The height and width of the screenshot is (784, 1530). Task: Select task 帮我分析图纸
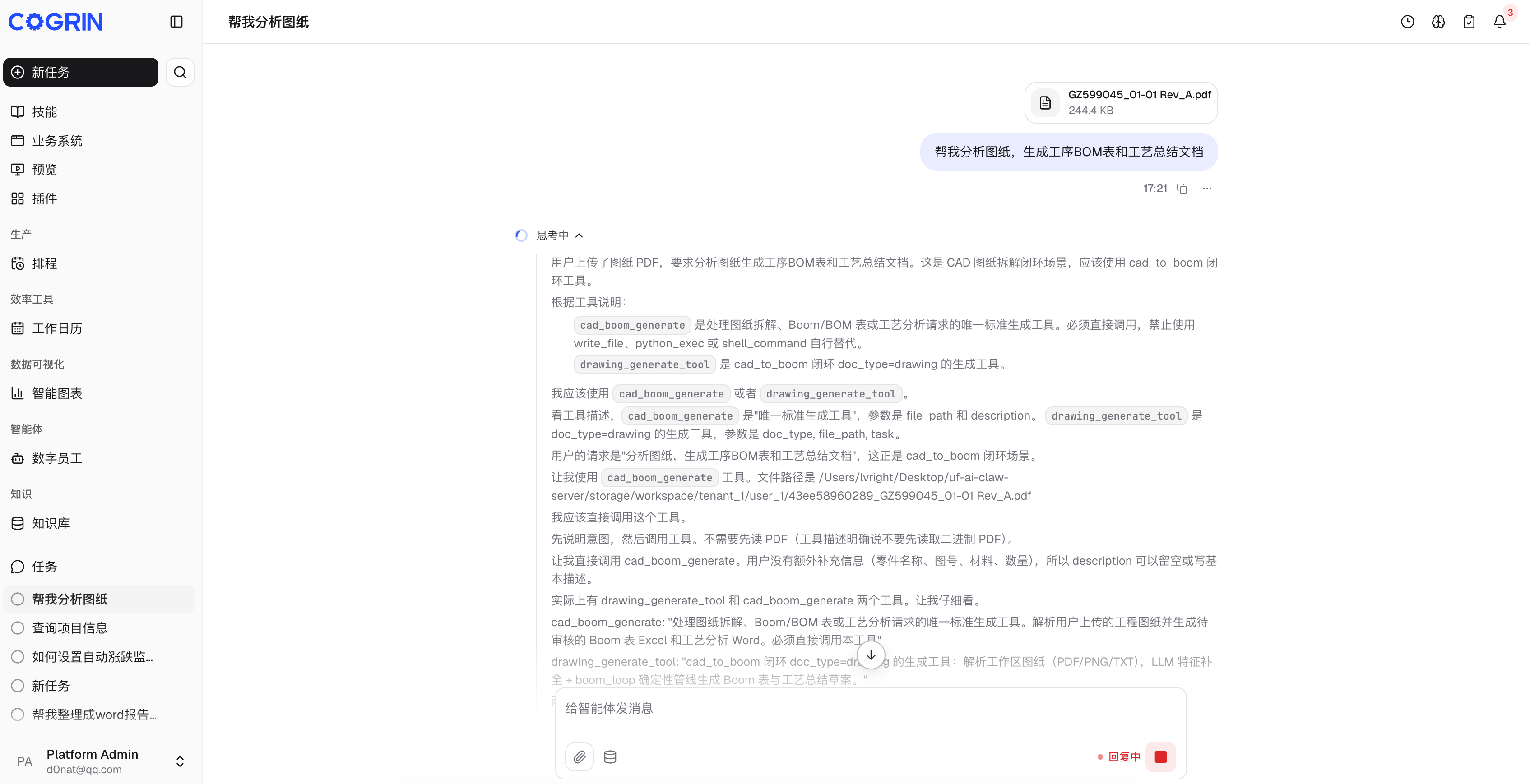pos(98,599)
